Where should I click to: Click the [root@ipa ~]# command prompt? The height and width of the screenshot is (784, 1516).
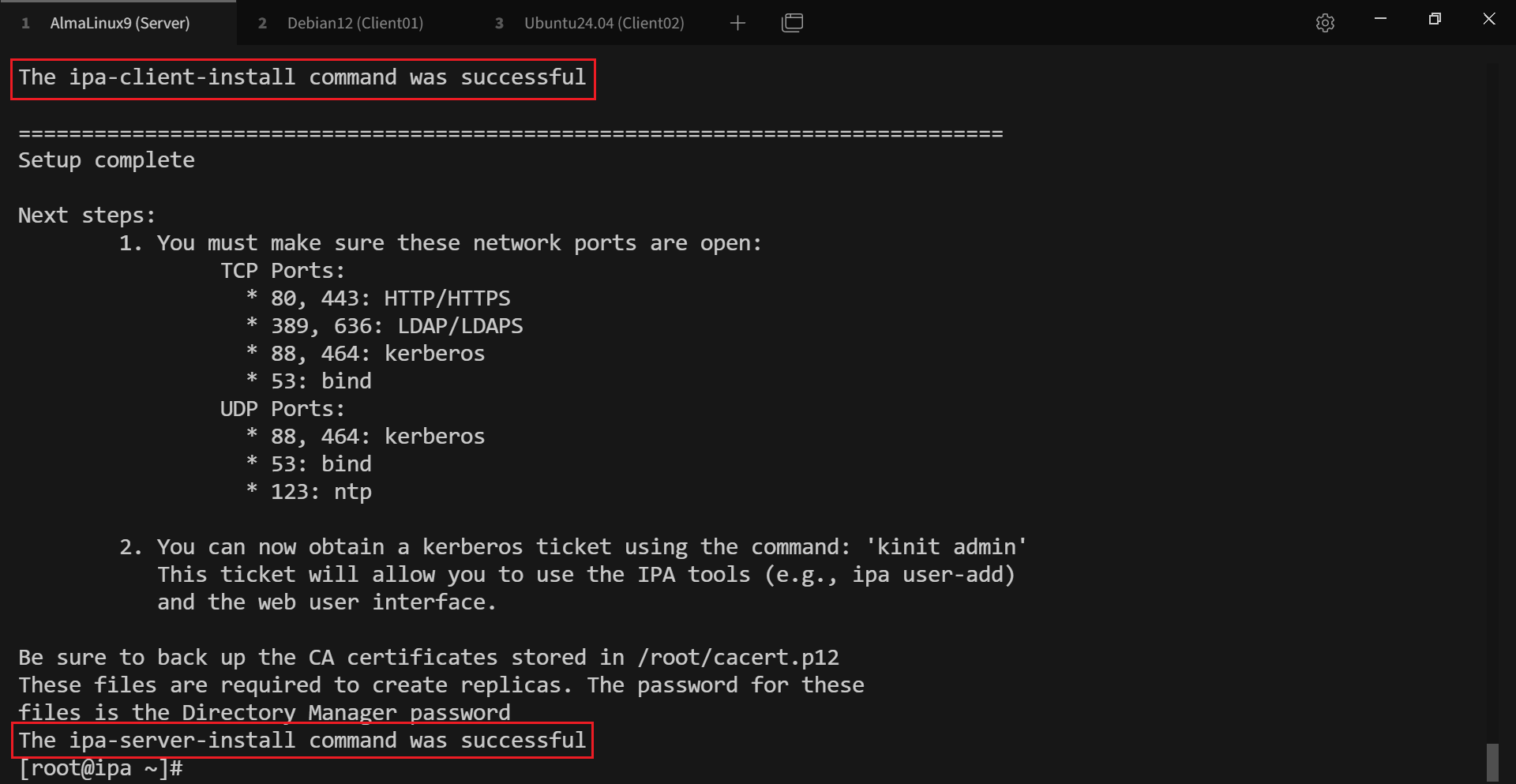point(100,768)
